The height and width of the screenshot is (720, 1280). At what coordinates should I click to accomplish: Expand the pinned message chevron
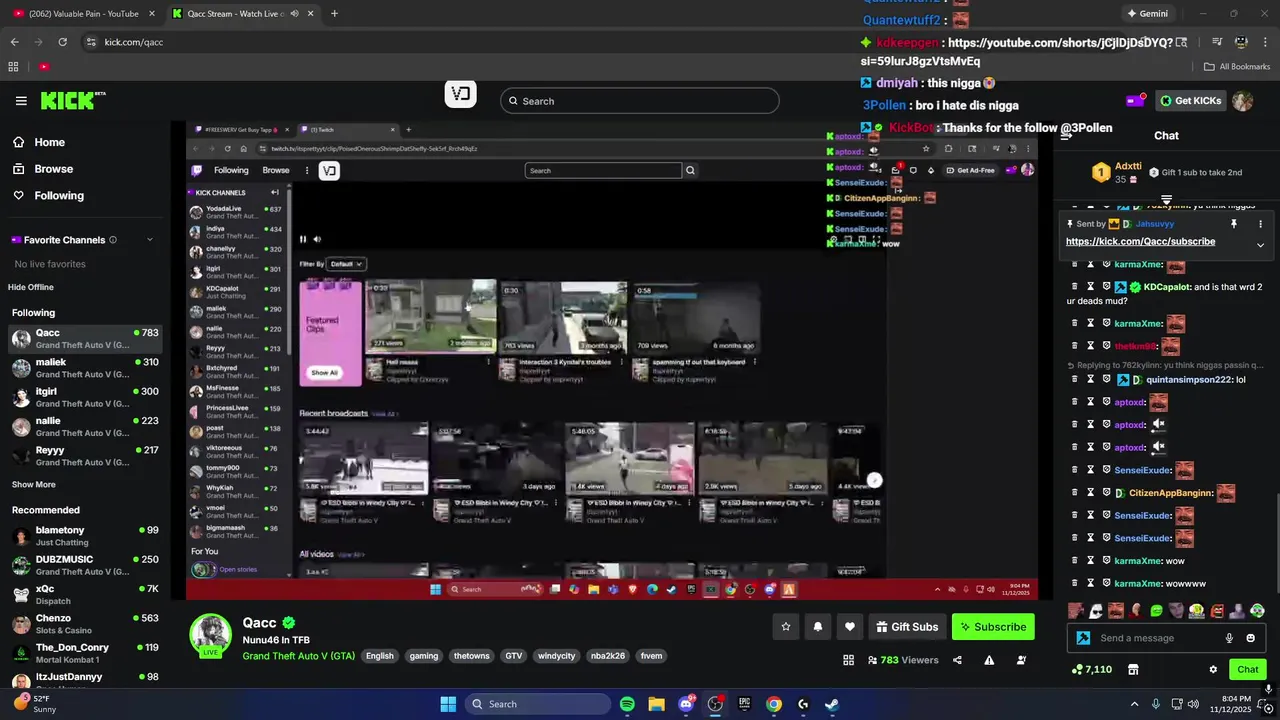click(1260, 245)
